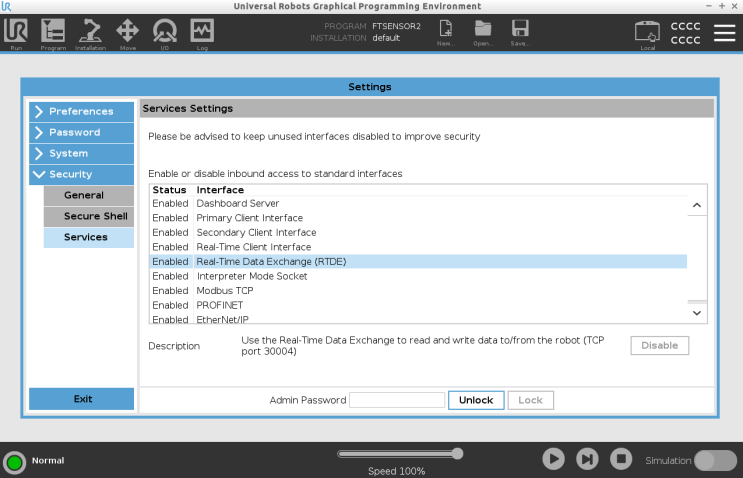Open the I/O tab icon
Screen dimensions: 743x478
point(164,33)
